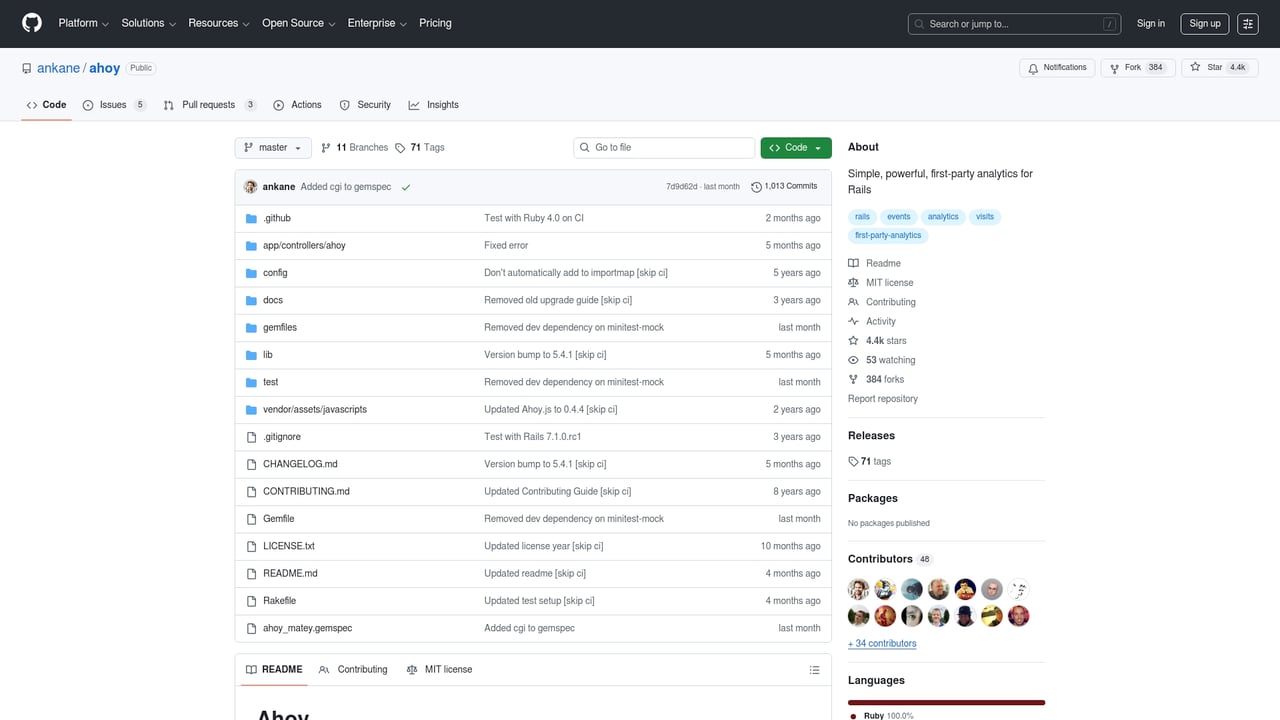The height and width of the screenshot is (720, 1280).
Task: Open the .github folder
Action: (277, 218)
